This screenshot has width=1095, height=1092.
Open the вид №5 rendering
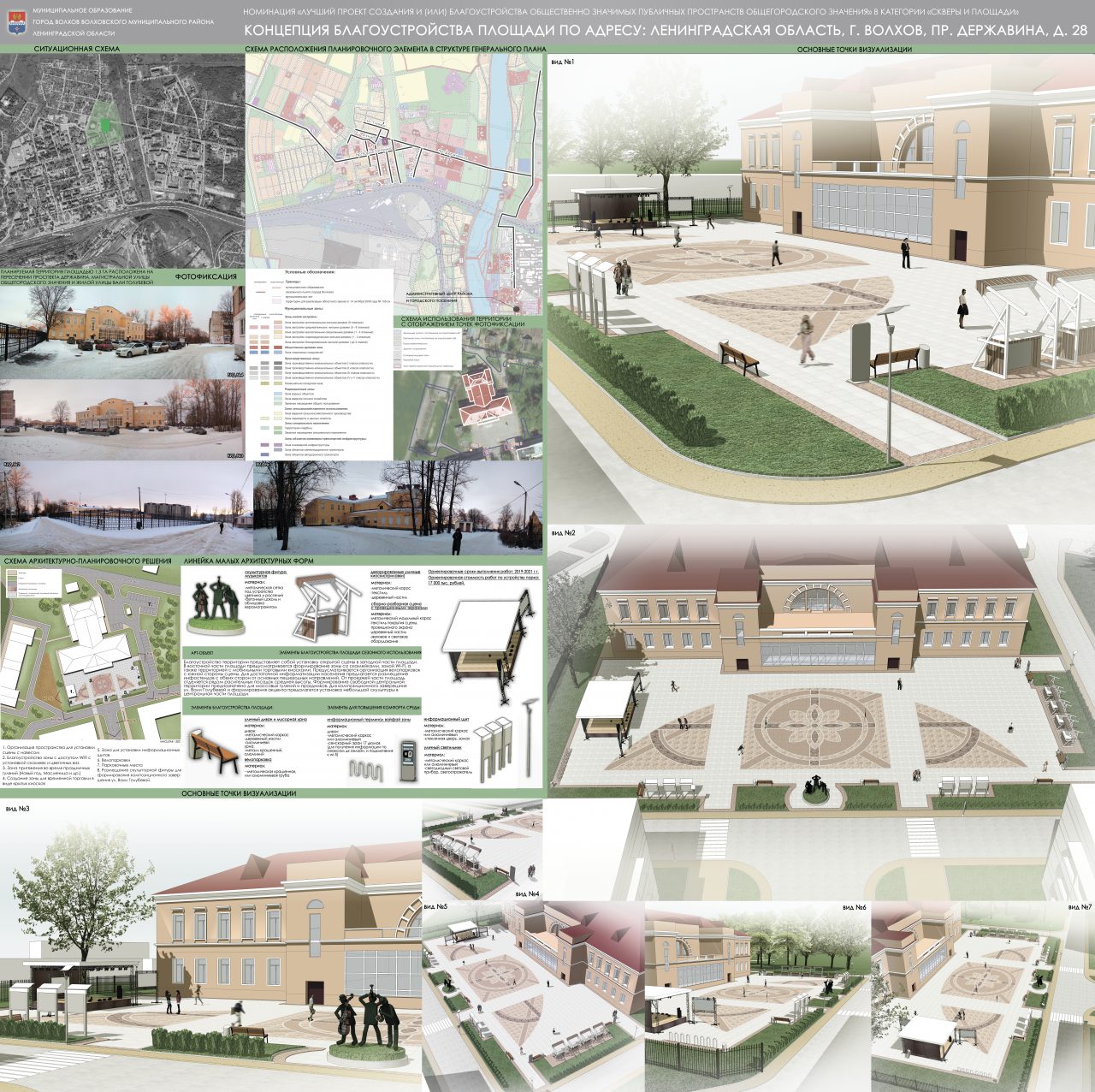pyautogui.click(x=533, y=995)
